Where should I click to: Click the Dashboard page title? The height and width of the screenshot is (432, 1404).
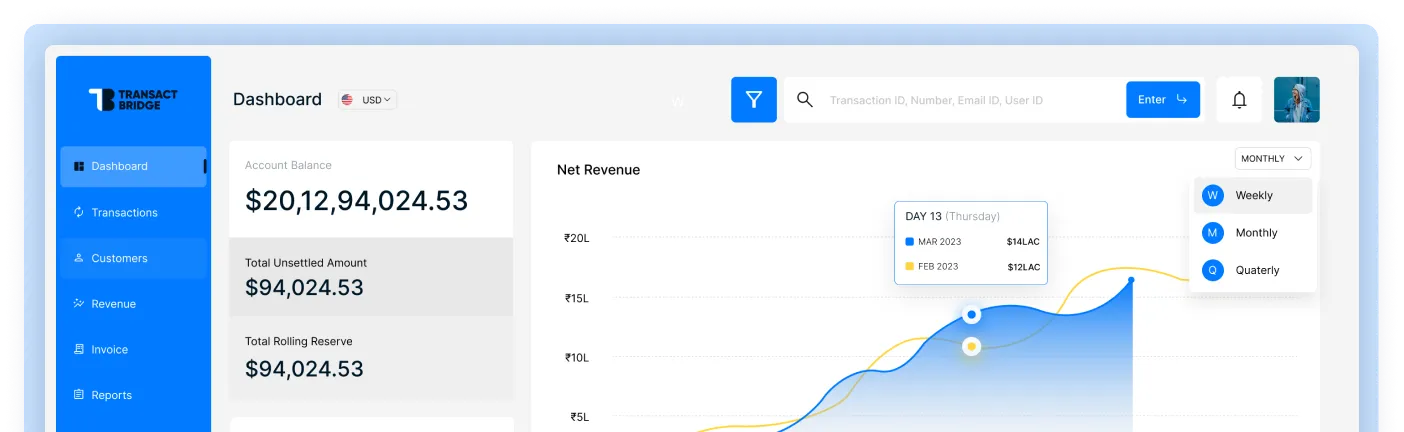(x=277, y=99)
